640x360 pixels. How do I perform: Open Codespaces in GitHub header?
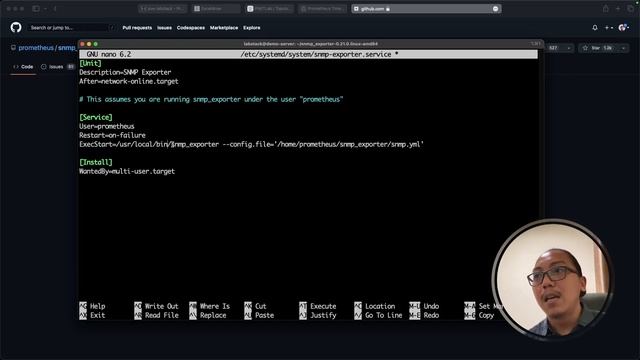pyautogui.click(x=191, y=28)
